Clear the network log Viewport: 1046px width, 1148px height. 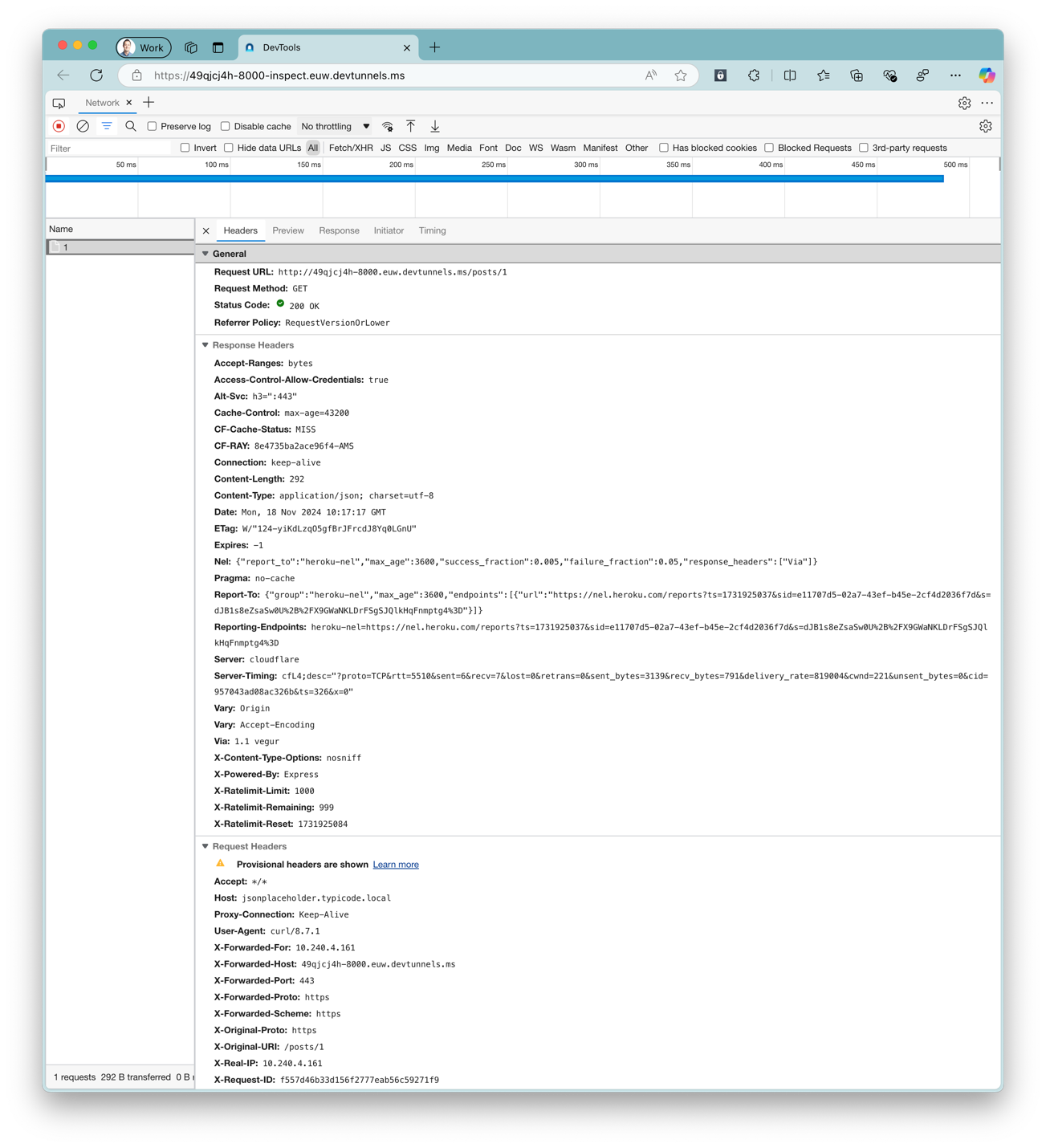(x=83, y=126)
